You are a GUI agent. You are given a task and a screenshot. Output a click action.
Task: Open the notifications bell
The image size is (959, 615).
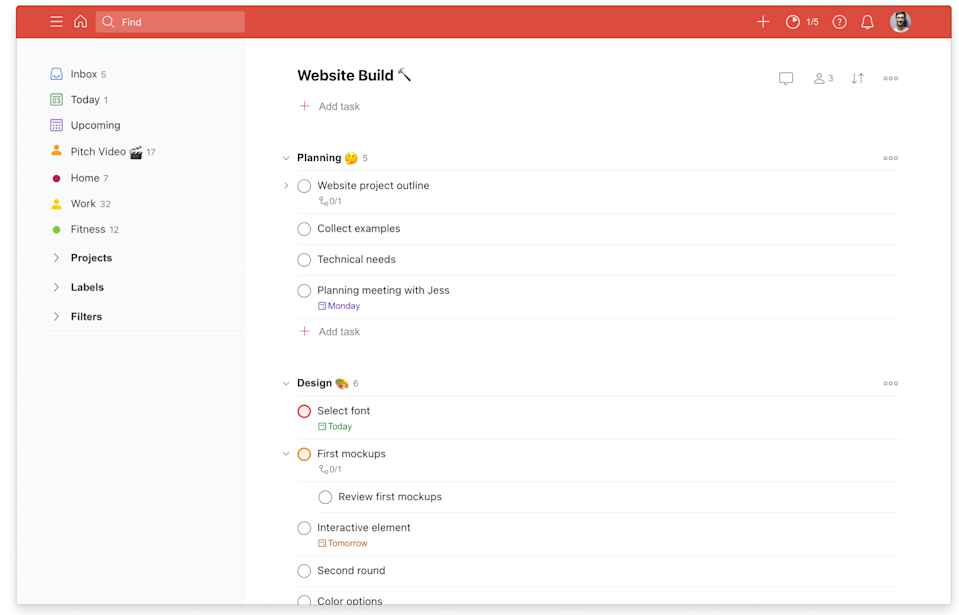click(x=868, y=22)
